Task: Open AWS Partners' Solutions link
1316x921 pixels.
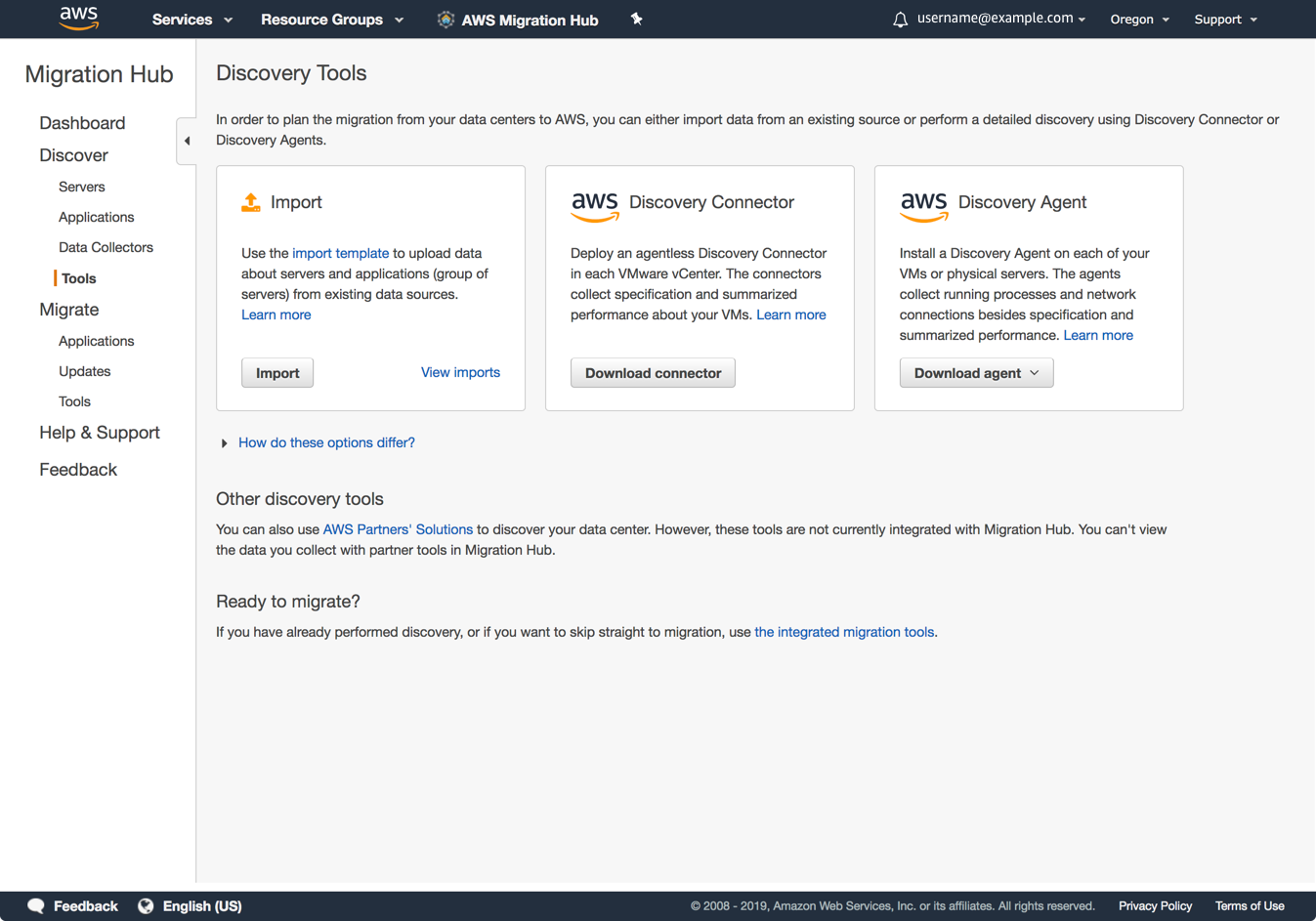Action: click(398, 529)
